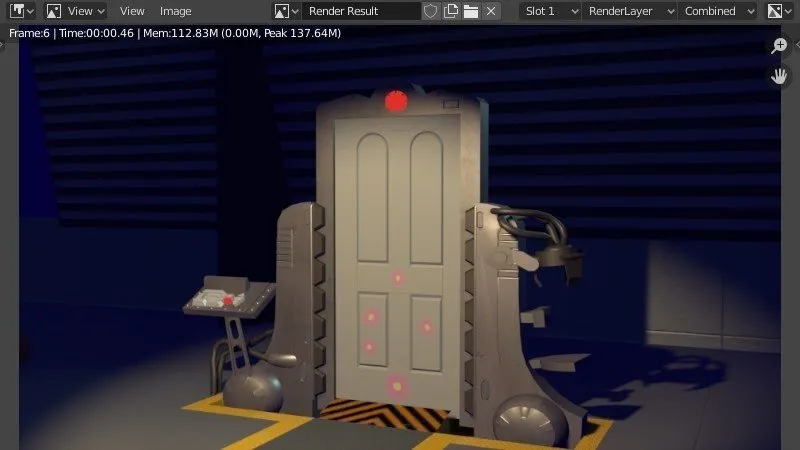800x450 pixels.
Task: Toggle fake user shield icon
Action: tap(431, 11)
